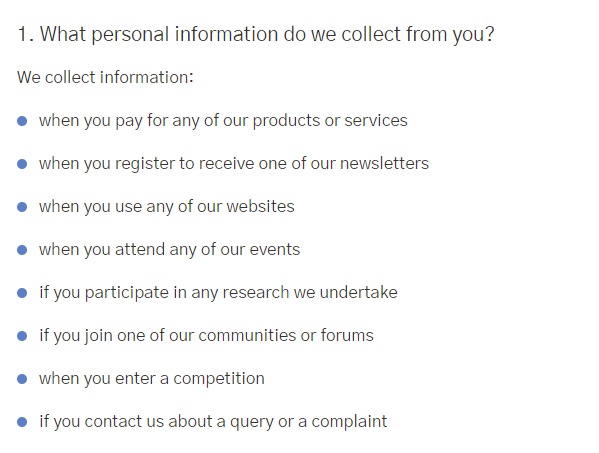
Task: Select 'when you pay for any of our products' text
Action: point(223,121)
